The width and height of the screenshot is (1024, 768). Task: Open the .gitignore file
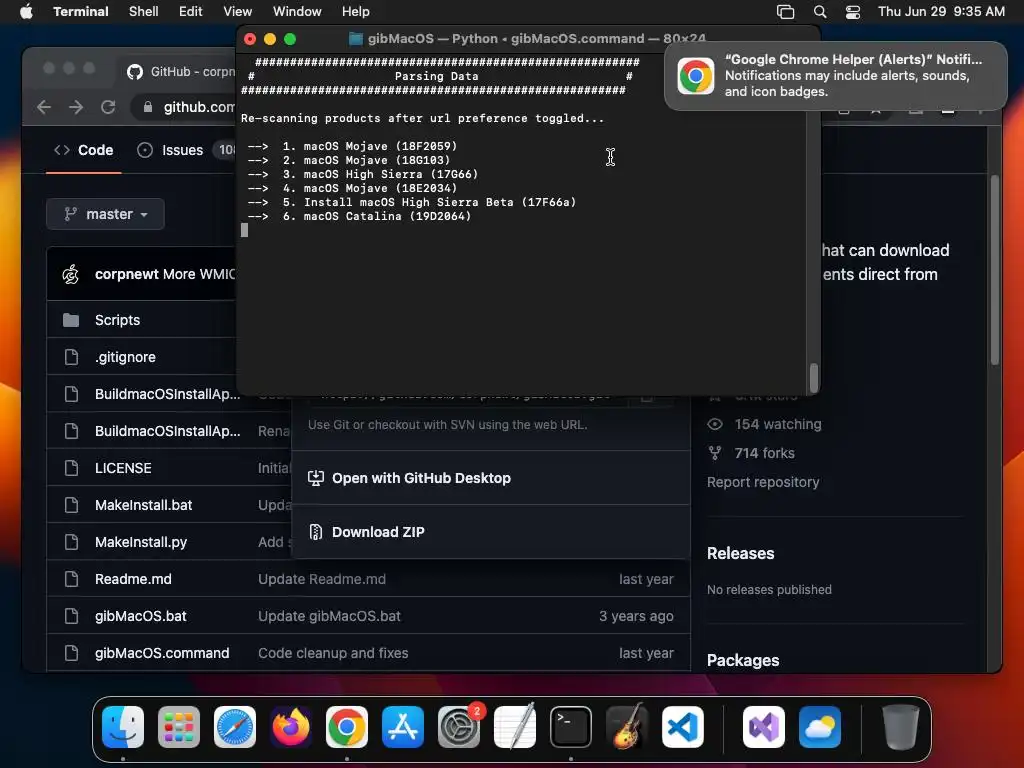pos(125,357)
